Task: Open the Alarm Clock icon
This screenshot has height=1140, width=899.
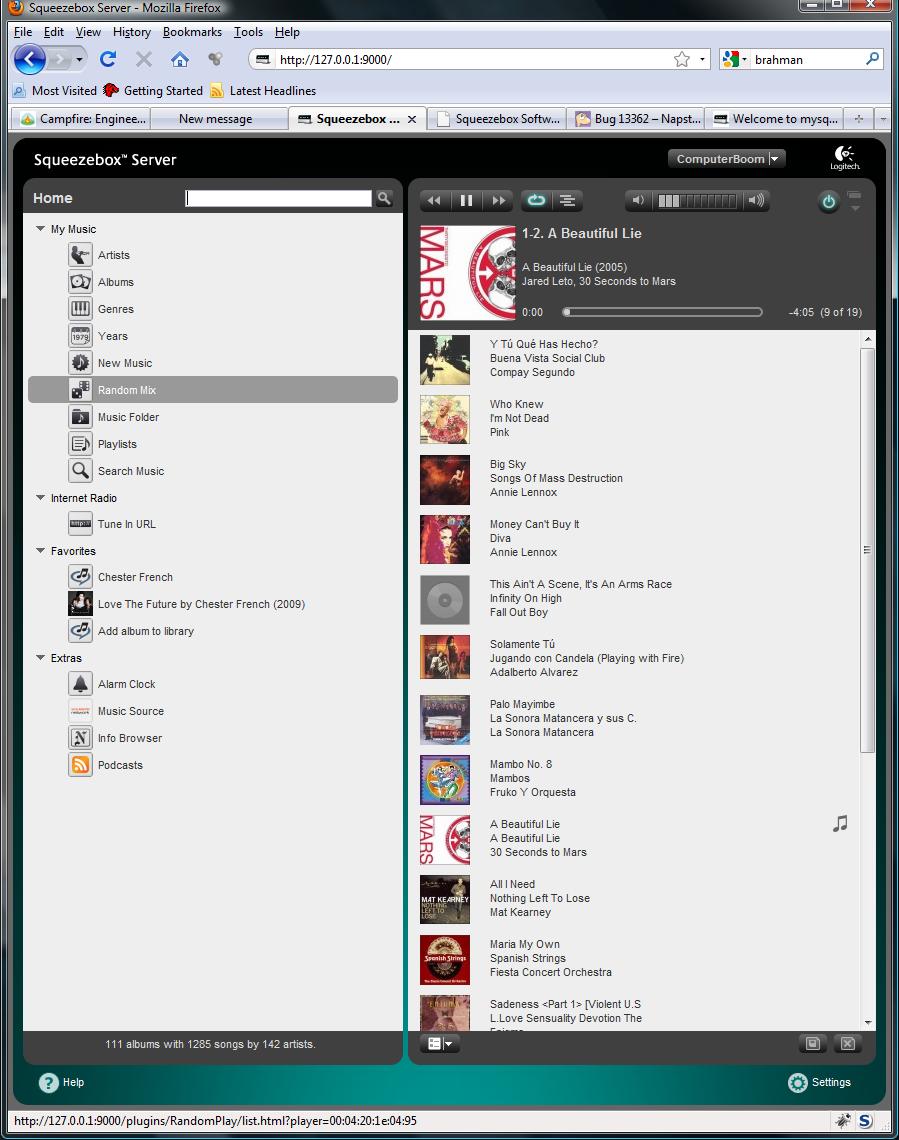Action: tap(80, 684)
